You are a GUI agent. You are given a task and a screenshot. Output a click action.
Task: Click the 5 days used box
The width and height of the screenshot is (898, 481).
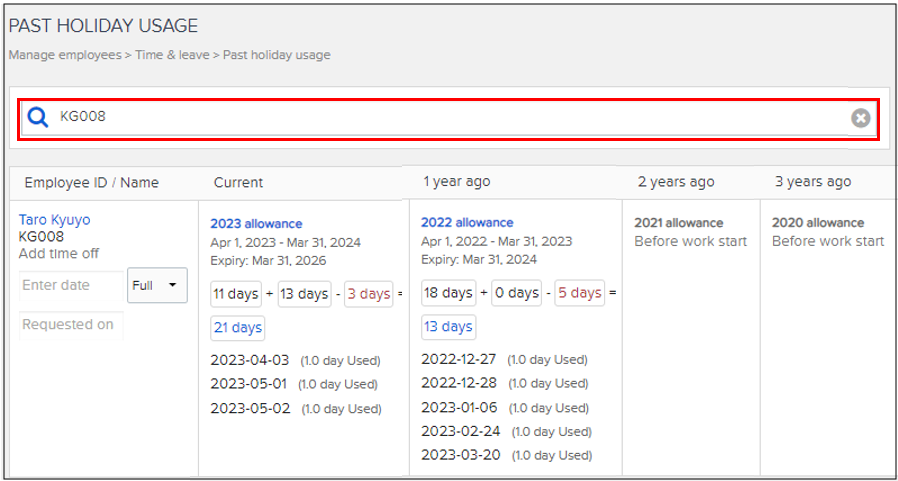tap(580, 293)
